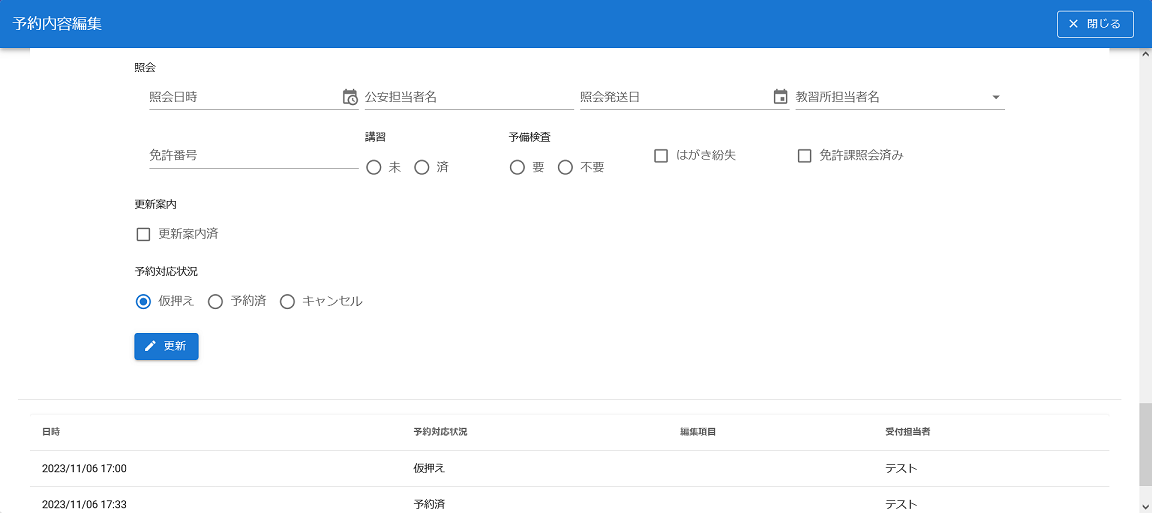Open the 照会日時 date-time picker icon

(350, 97)
